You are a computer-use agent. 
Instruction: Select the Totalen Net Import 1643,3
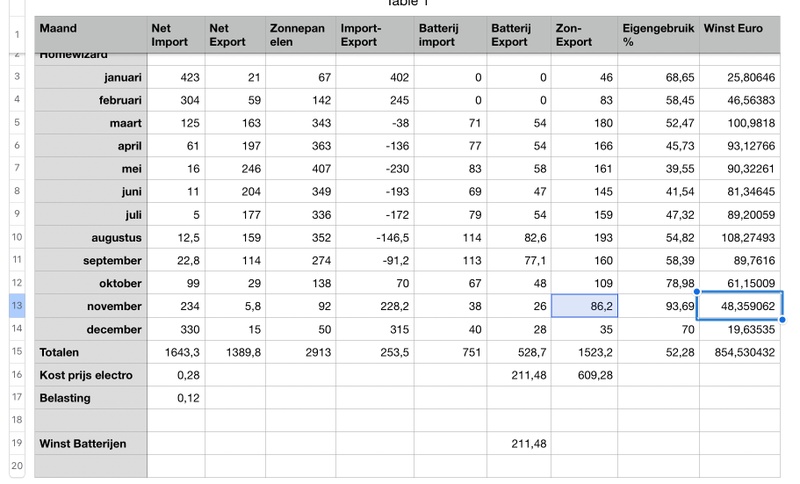tap(176, 352)
